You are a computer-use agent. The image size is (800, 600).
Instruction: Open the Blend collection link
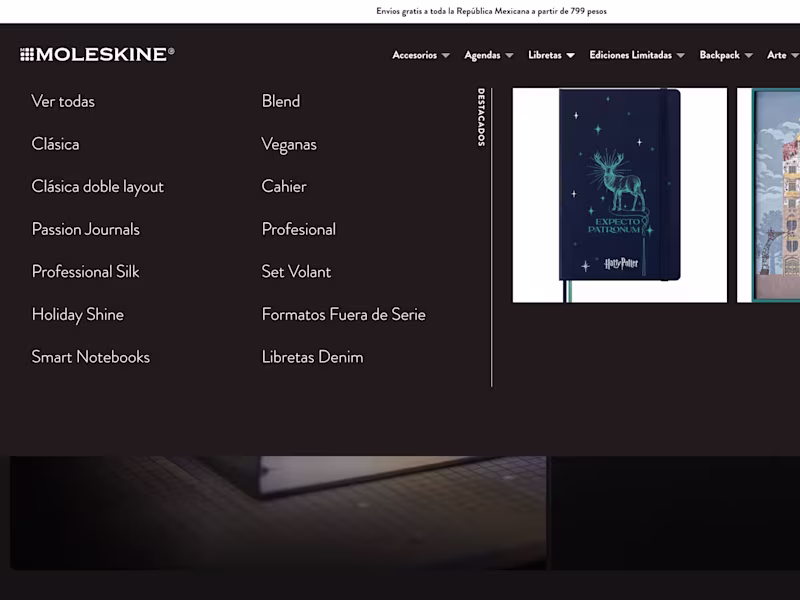[x=281, y=101]
